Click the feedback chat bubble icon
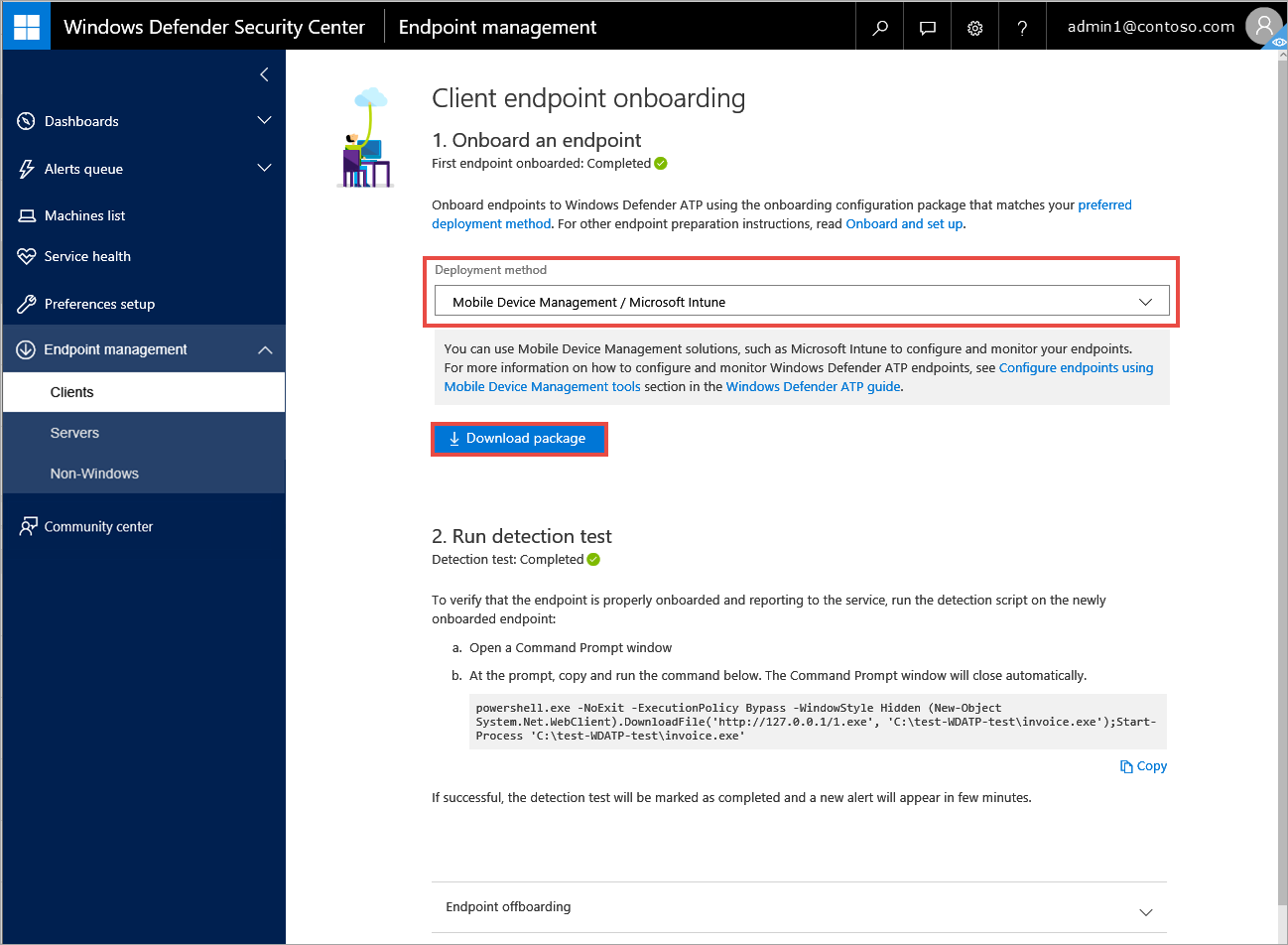1288x945 pixels. click(927, 28)
